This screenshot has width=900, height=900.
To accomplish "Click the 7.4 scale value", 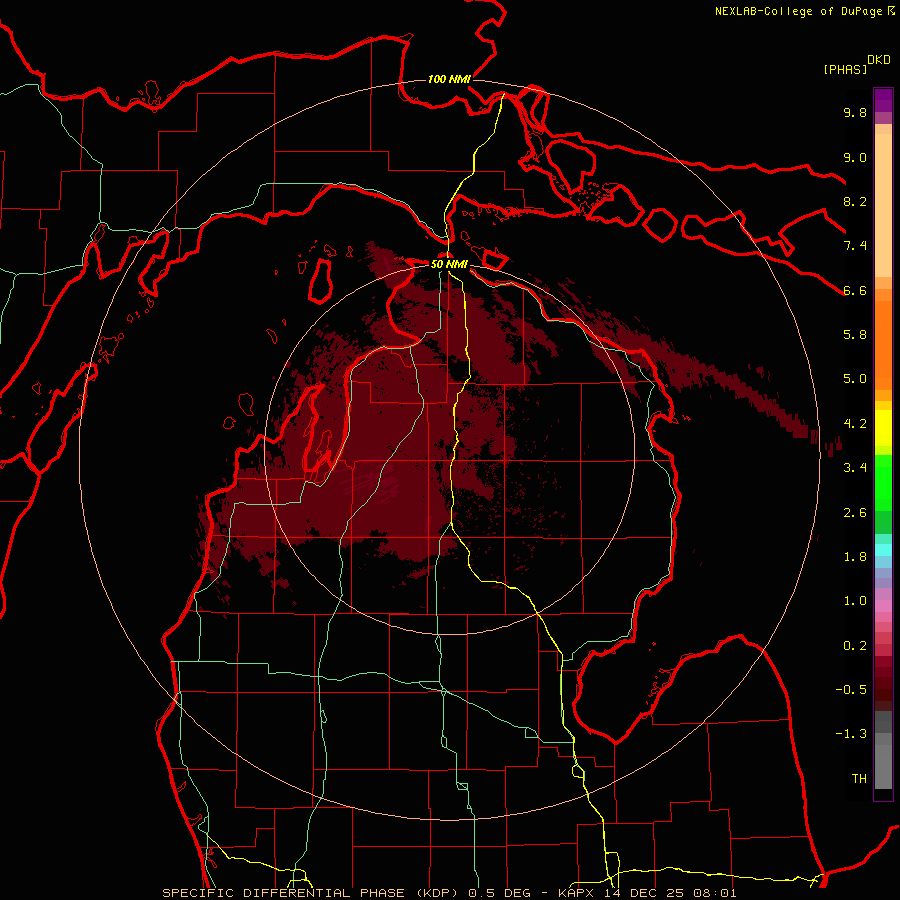I will point(855,246).
